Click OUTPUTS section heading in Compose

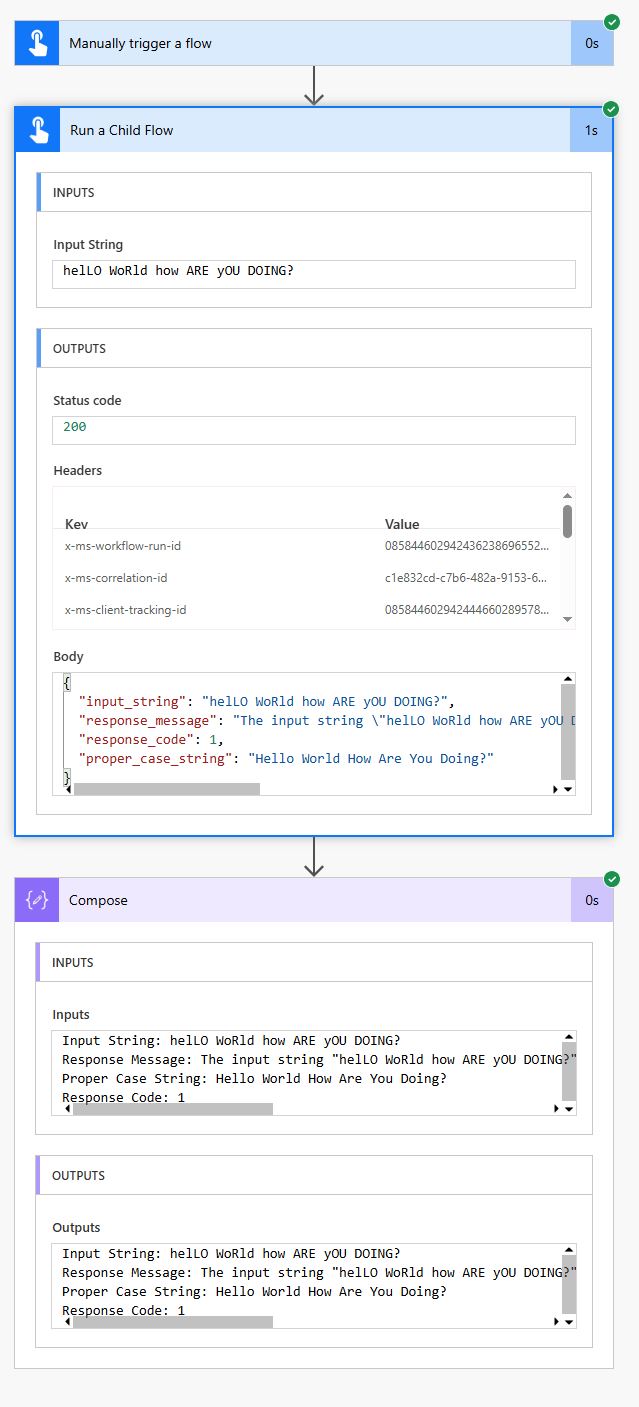[78, 1176]
